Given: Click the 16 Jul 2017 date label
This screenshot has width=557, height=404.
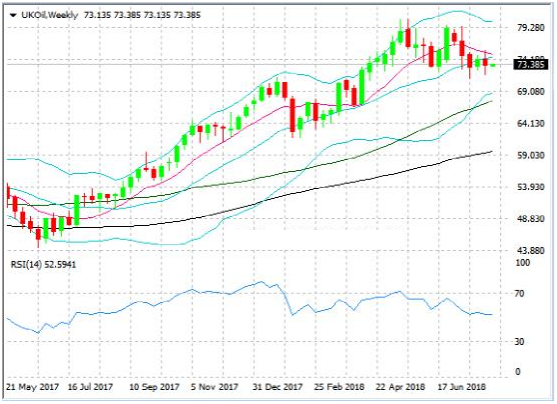Looking at the screenshot, I should click(x=90, y=387).
